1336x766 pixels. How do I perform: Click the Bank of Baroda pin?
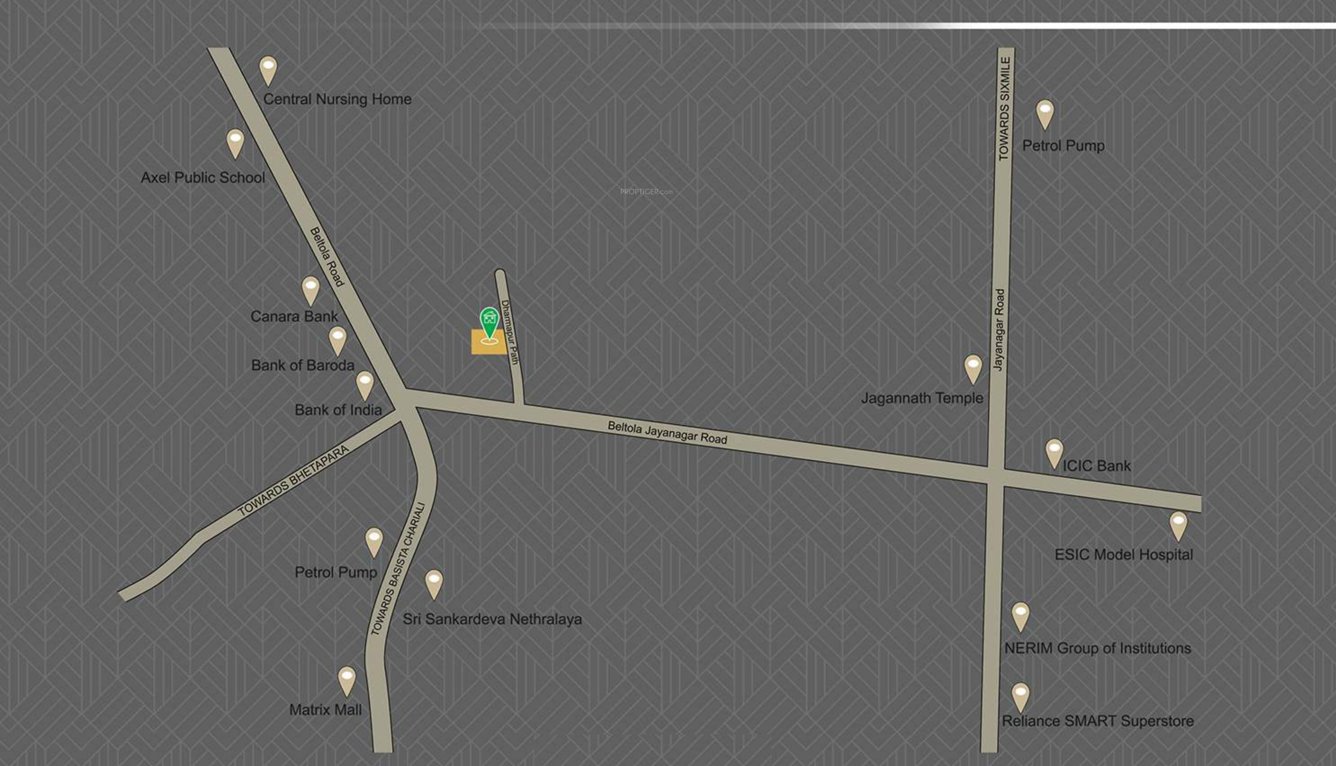[x=337, y=339]
